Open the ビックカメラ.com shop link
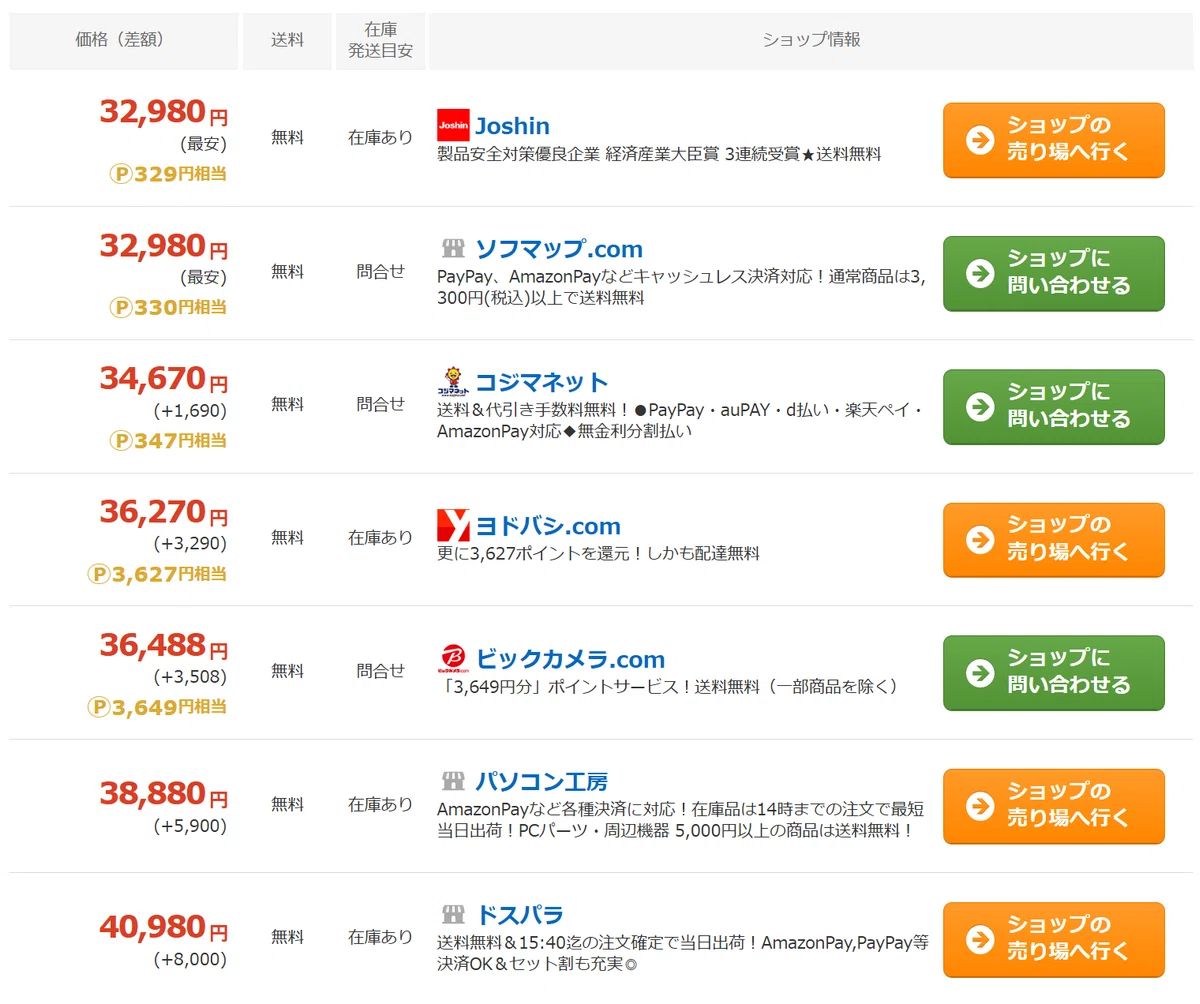 [x=570, y=659]
